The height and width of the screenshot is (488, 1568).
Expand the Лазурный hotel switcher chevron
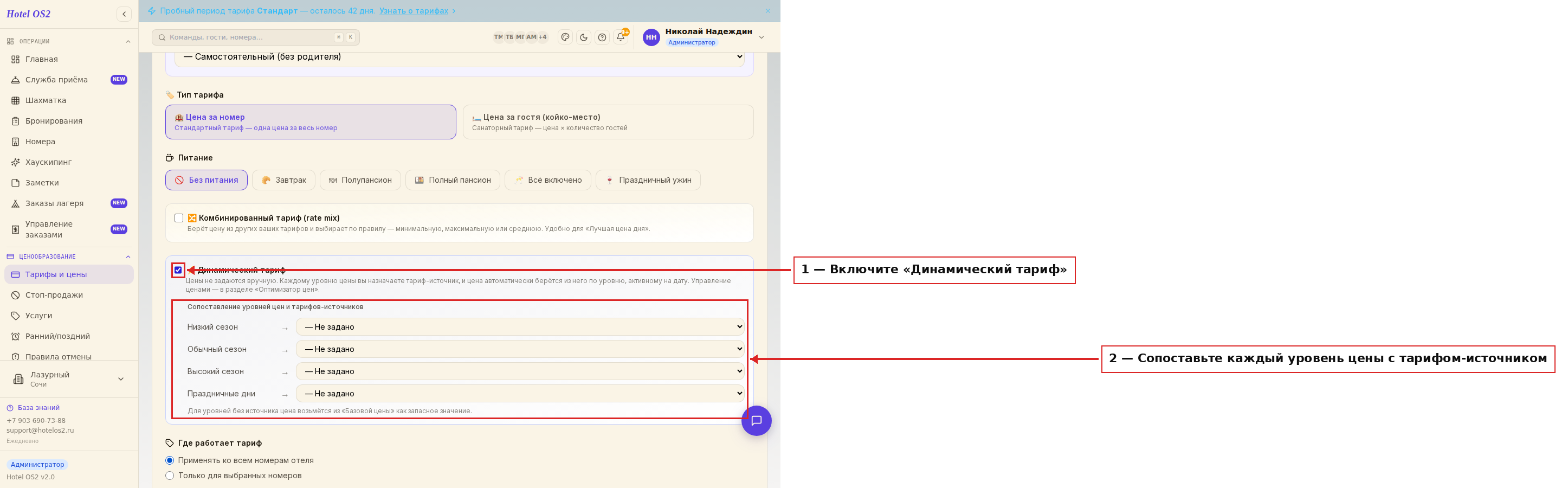pyautogui.click(x=120, y=379)
